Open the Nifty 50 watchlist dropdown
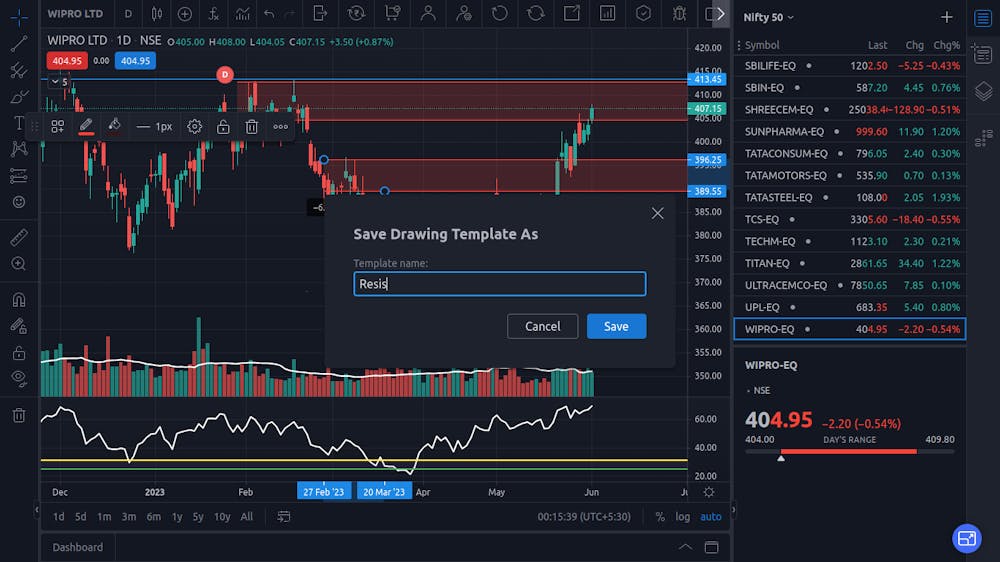Image resolution: width=1000 pixels, height=562 pixels. [x=768, y=17]
